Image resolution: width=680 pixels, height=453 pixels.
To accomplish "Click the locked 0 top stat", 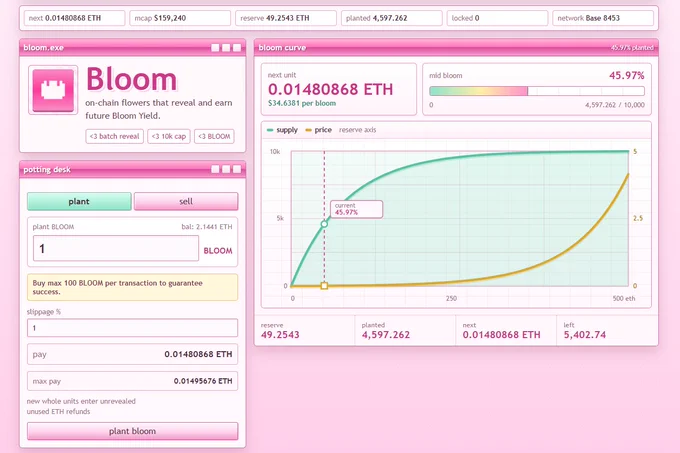I will point(497,18).
